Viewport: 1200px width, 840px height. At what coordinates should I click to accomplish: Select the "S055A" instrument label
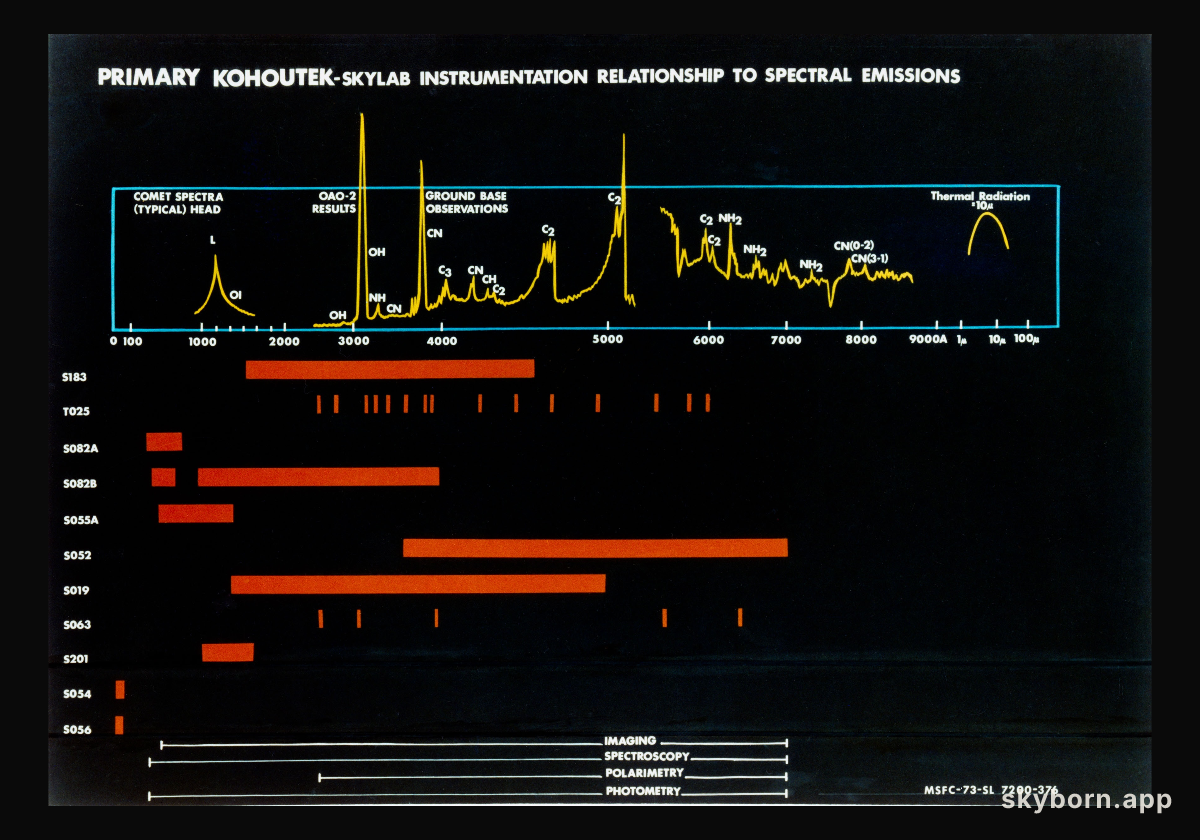coord(80,520)
